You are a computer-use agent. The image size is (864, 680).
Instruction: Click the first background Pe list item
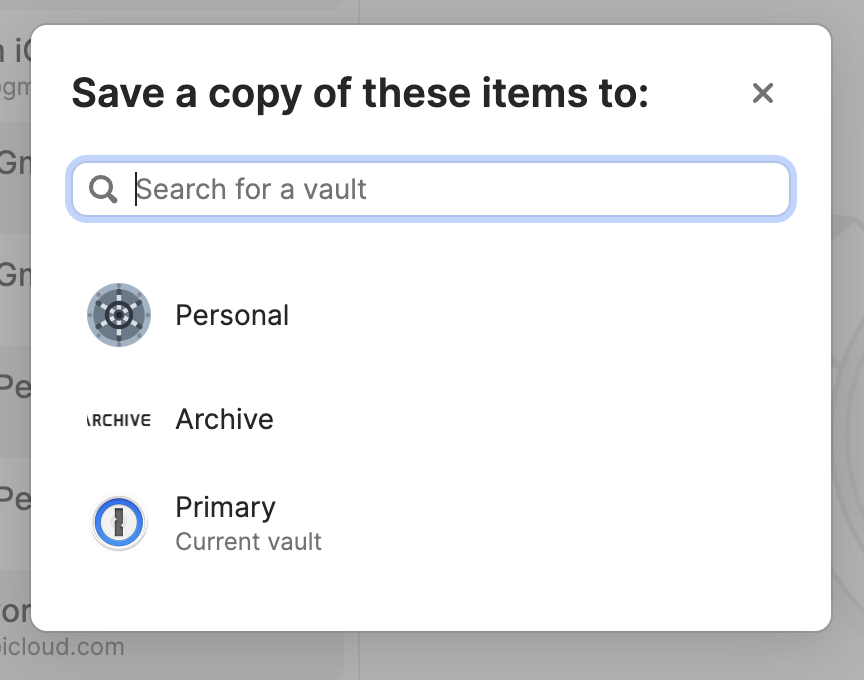coord(14,388)
